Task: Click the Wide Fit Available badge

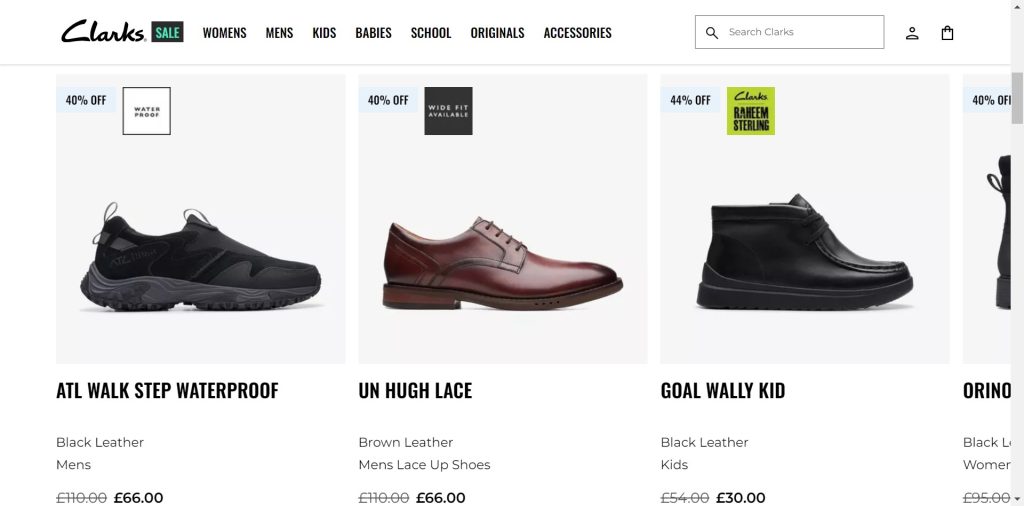Action: [x=448, y=111]
